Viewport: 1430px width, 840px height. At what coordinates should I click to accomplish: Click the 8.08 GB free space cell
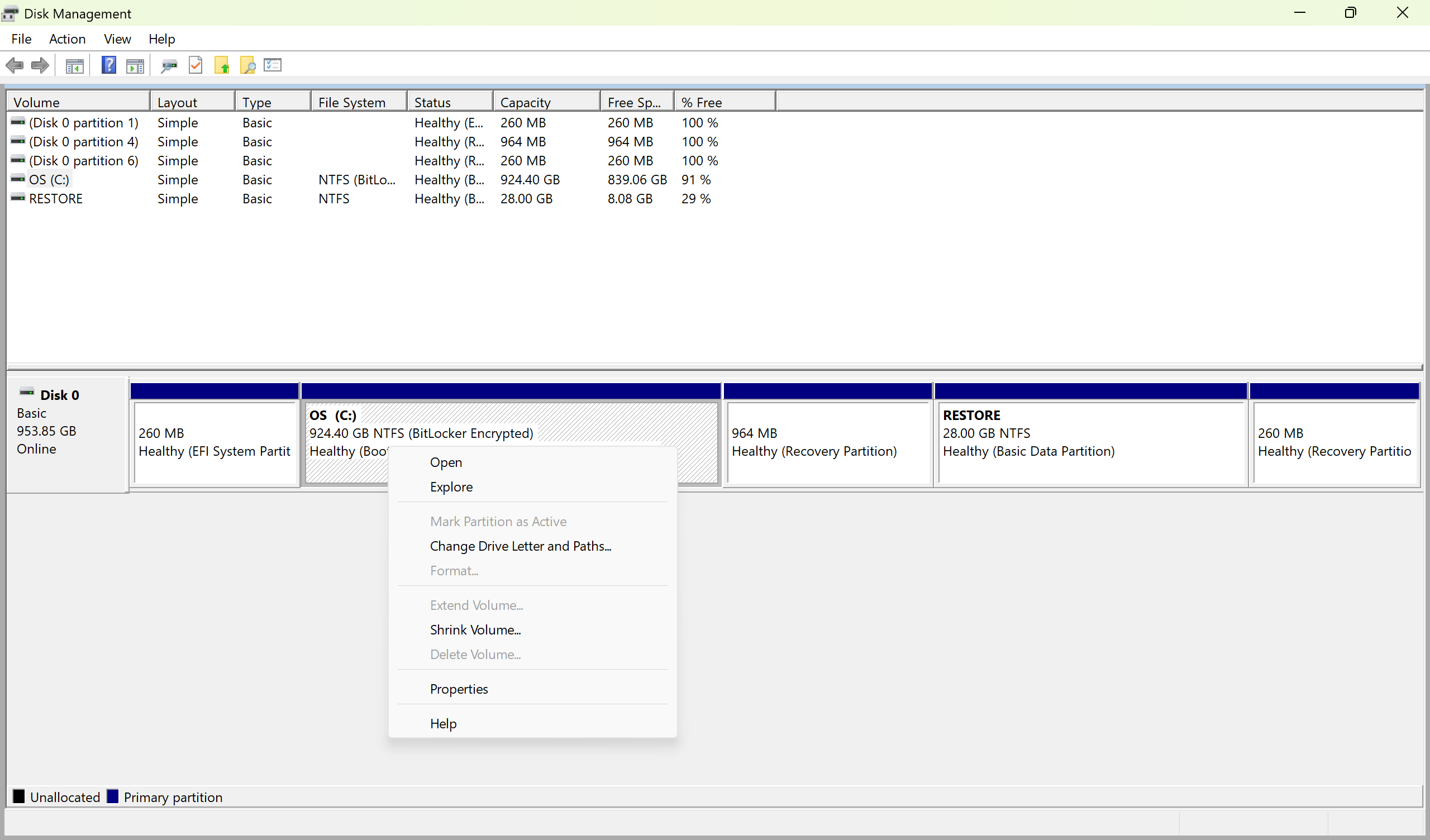(x=630, y=199)
